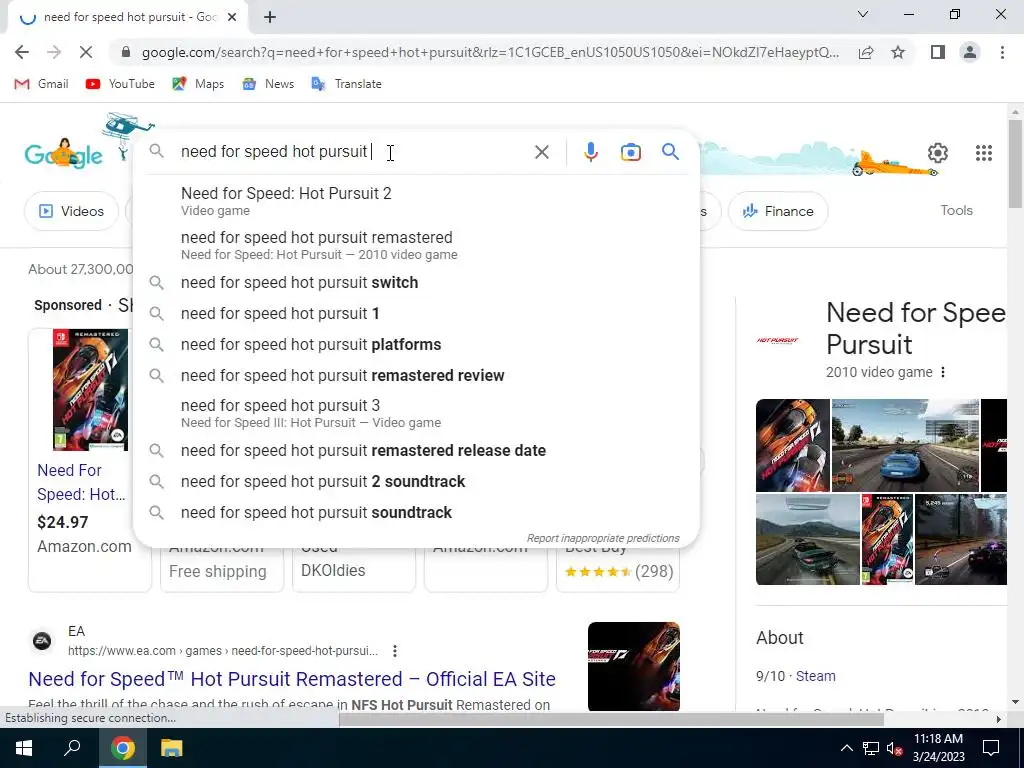Screen dimensions: 1024x768
Task: Click the share page icon in address bar
Action: point(866,52)
